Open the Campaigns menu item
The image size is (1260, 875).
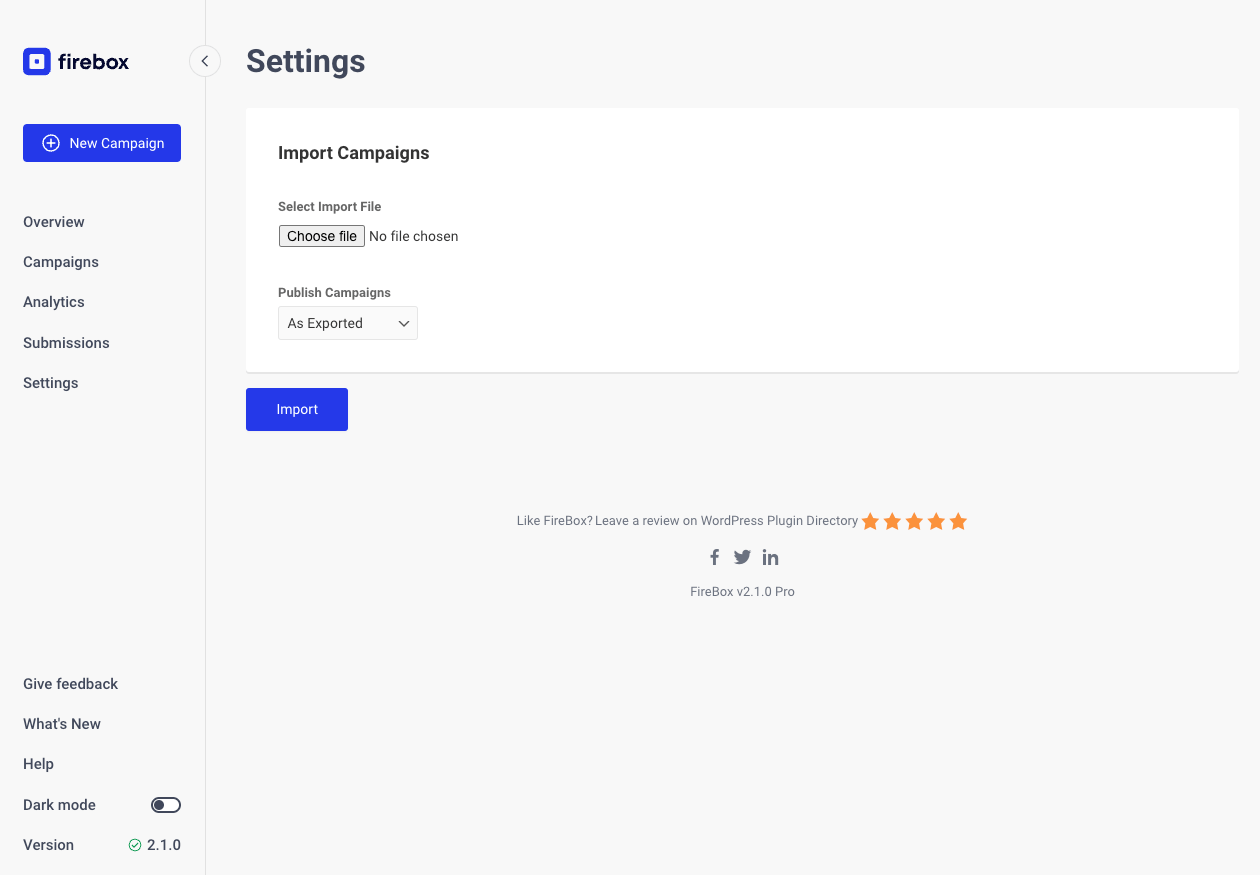pyautogui.click(x=61, y=262)
